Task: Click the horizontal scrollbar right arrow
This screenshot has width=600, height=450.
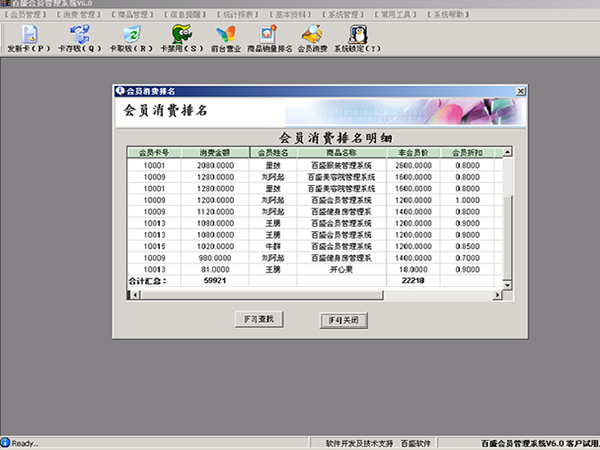Action: coord(497,295)
